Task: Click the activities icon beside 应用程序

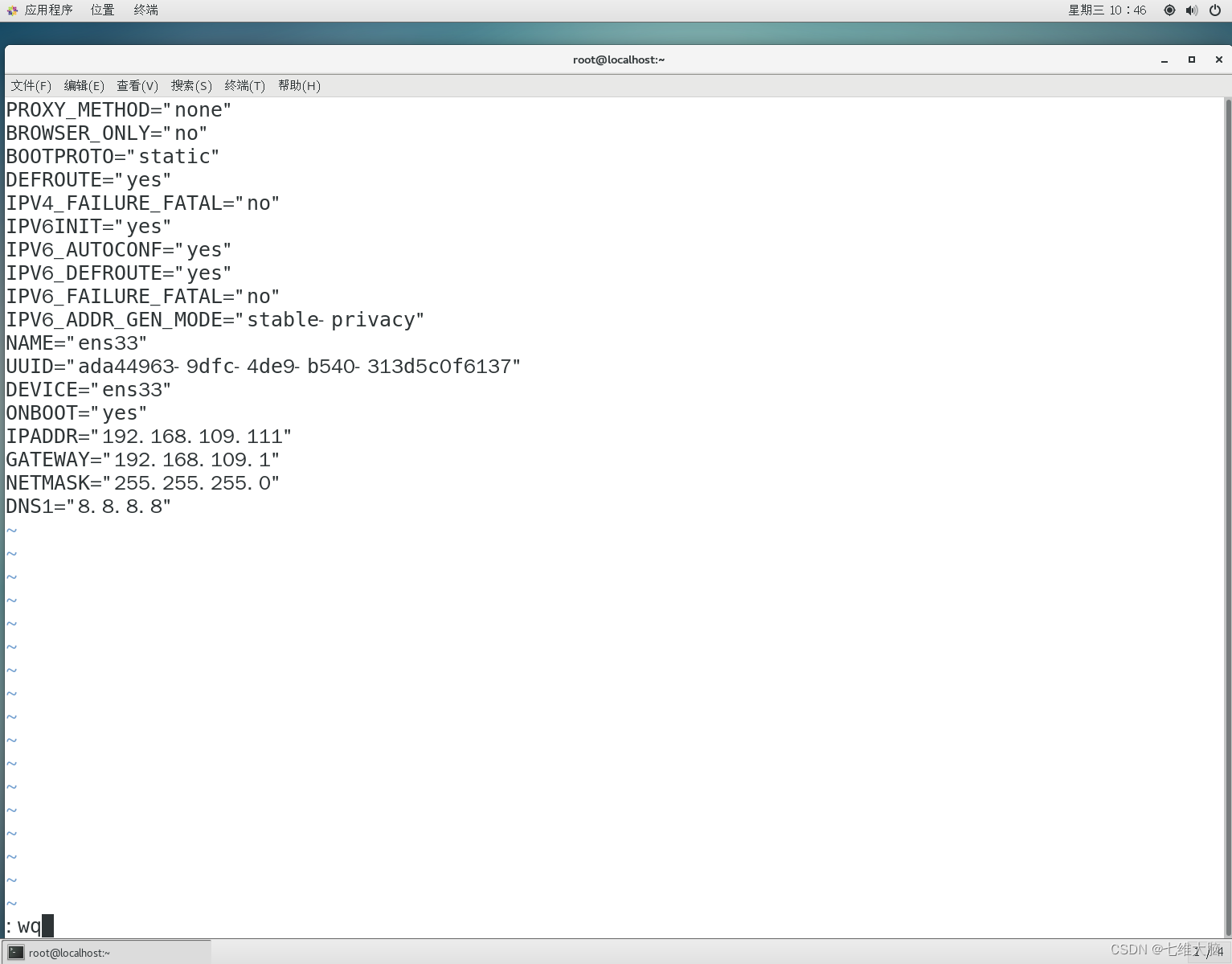Action: [x=12, y=10]
